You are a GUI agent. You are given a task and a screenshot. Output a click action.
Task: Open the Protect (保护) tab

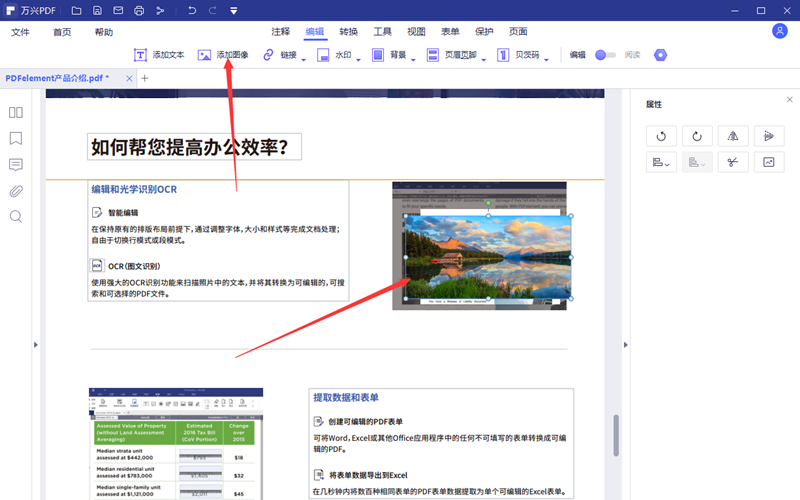[x=484, y=32]
